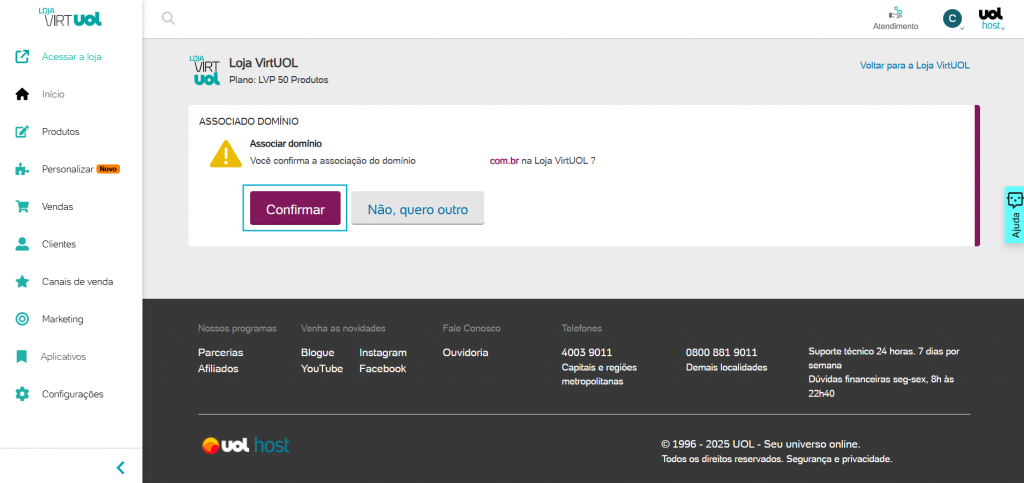Click the yellow warning triangle icon
1024x483 pixels.
pyautogui.click(x=226, y=154)
